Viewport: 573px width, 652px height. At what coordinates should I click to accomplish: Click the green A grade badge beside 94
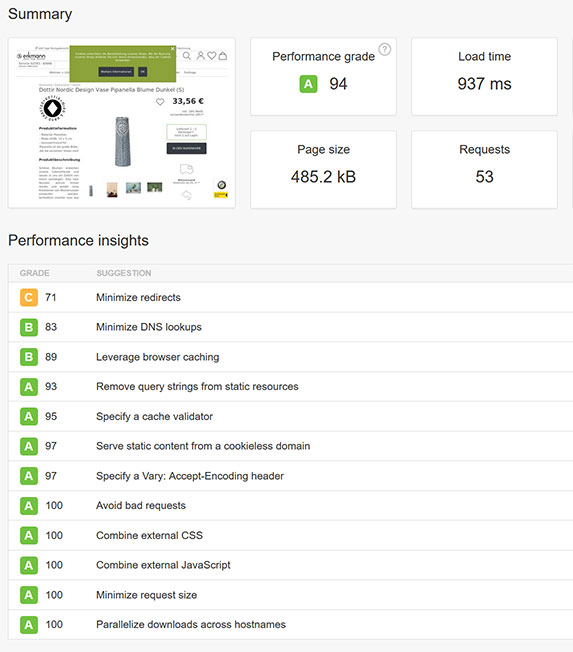pyautogui.click(x=308, y=84)
